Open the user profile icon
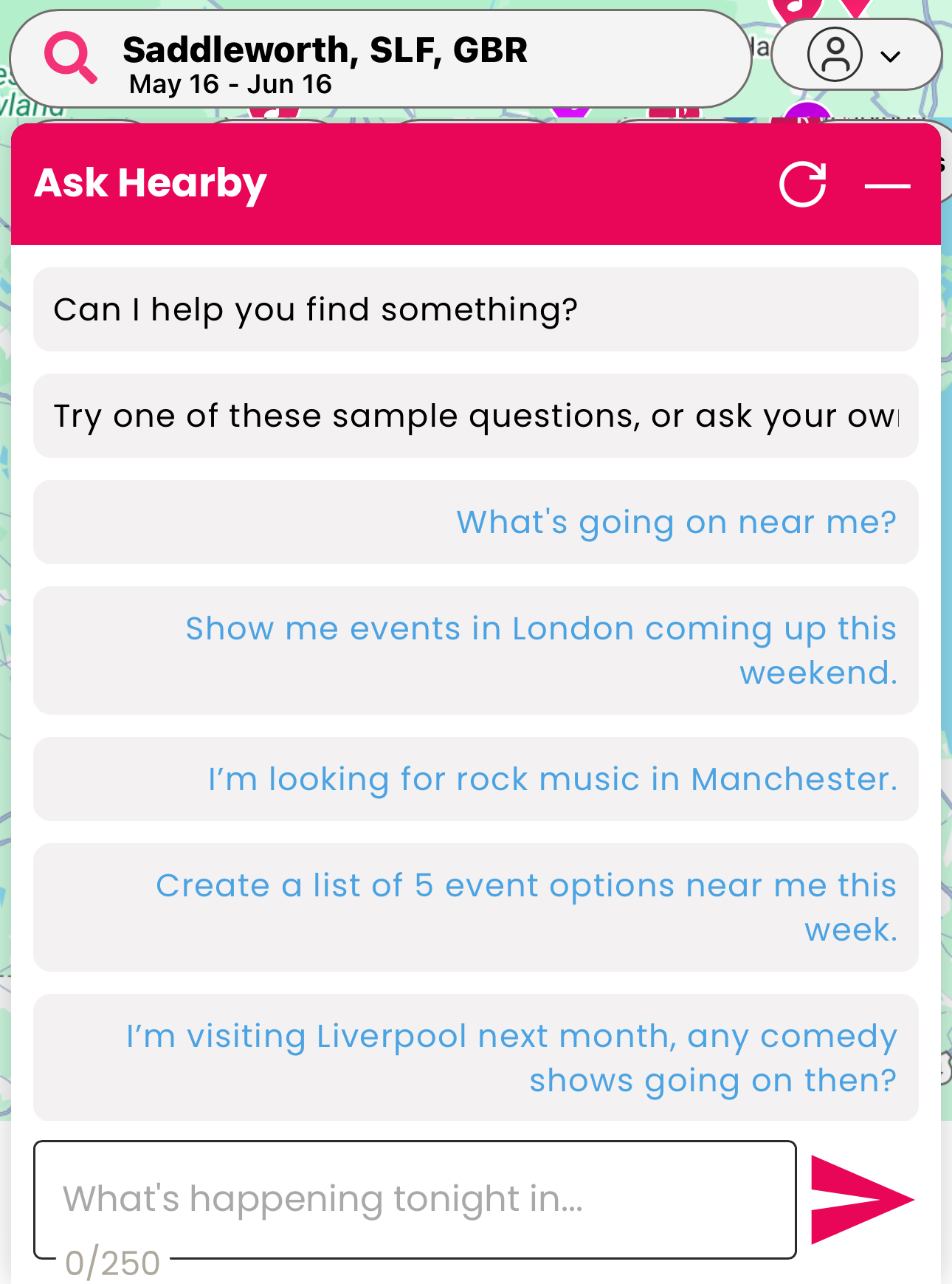 [835, 55]
